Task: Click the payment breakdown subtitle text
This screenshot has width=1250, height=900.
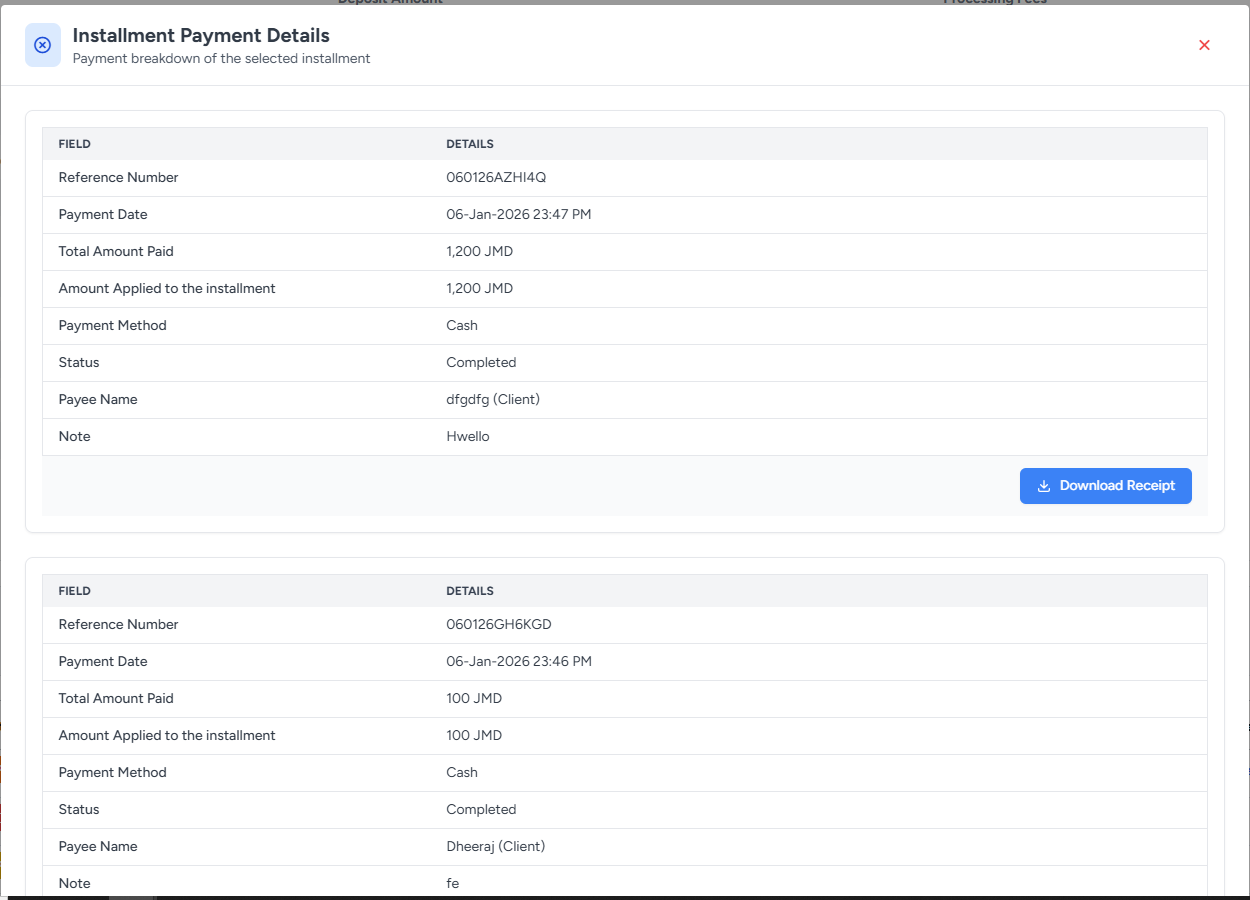Action: 221,59
